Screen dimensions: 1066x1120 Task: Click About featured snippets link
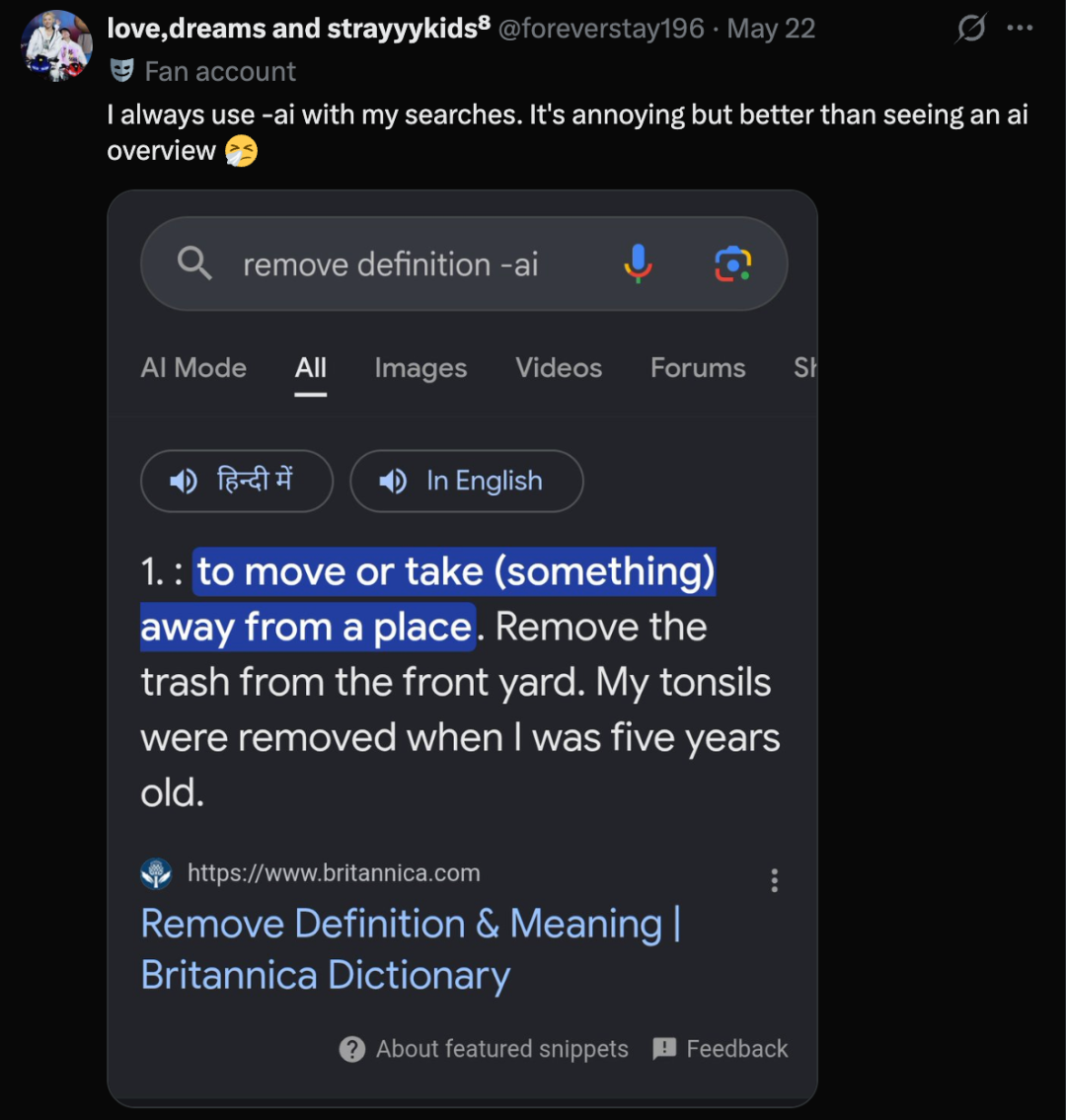[502, 1049]
